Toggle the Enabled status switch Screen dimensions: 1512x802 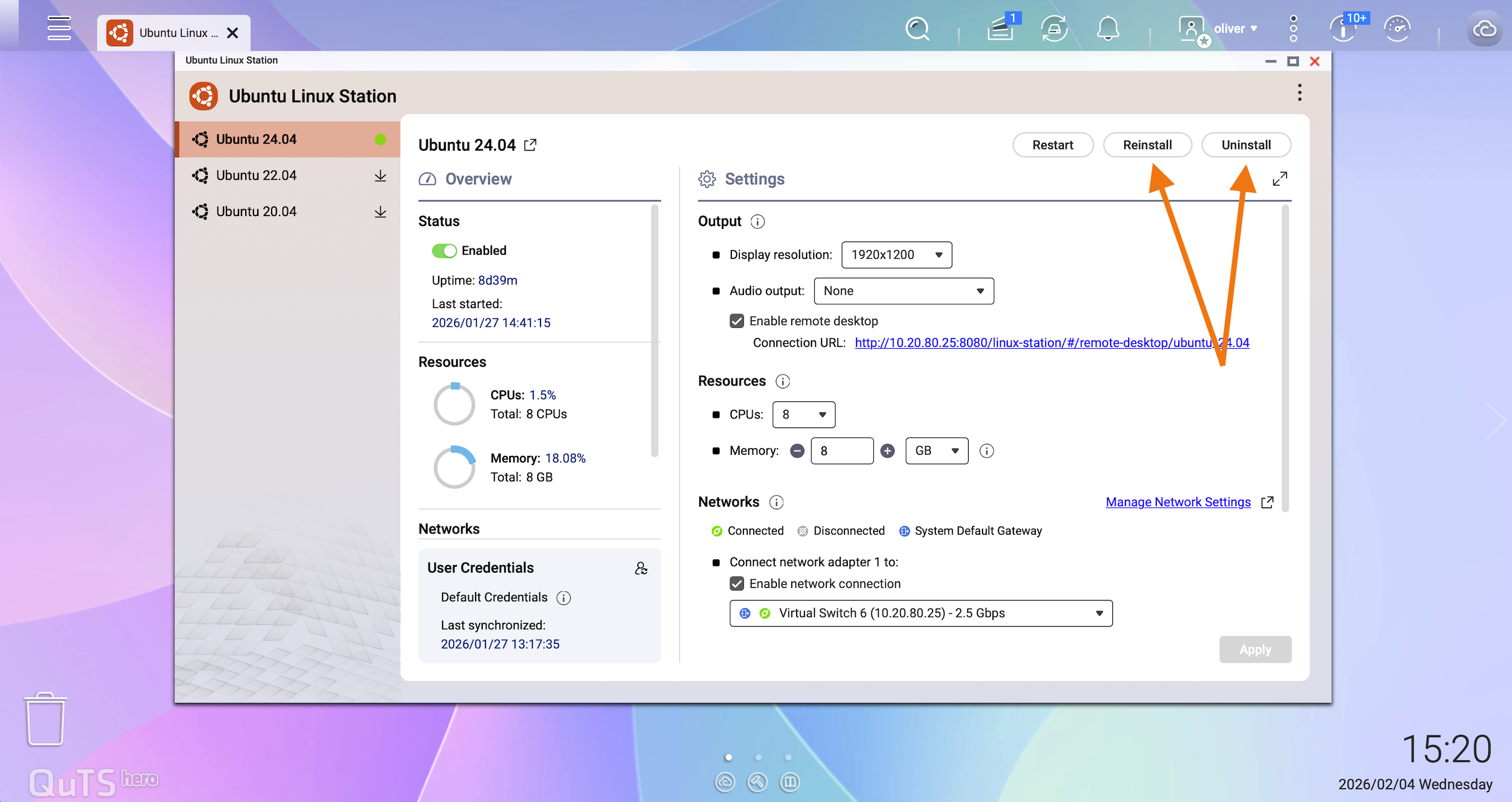(x=444, y=251)
